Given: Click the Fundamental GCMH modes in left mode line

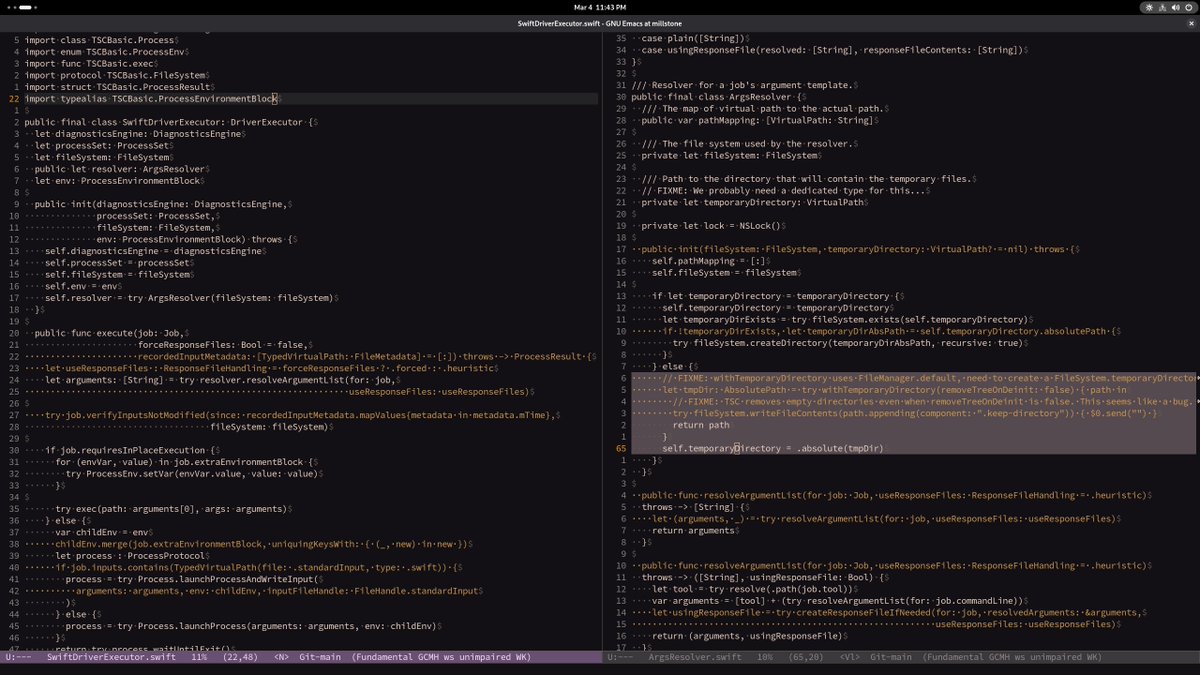Looking at the screenshot, I should [x=442, y=657].
